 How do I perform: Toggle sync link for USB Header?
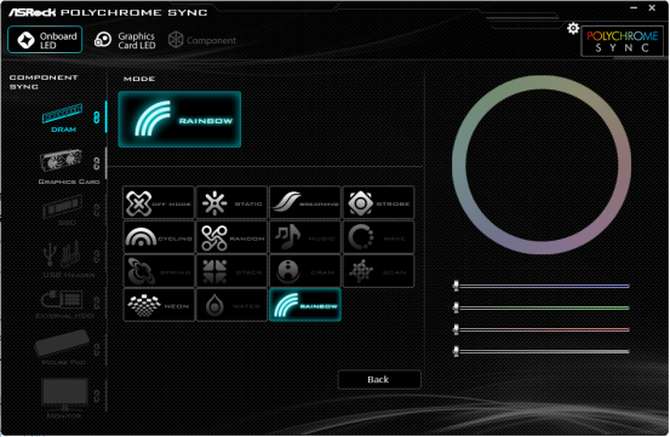(97, 256)
